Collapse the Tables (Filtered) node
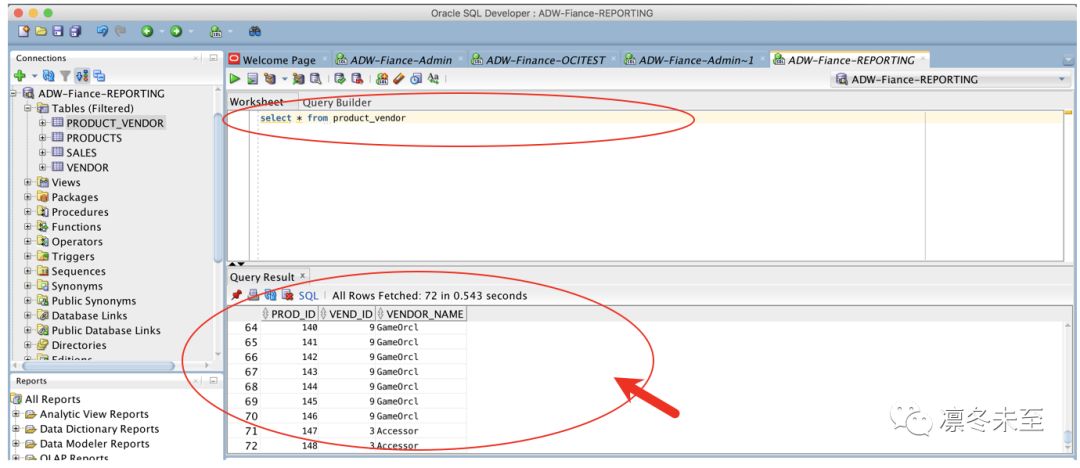Viewport: 1080px width, 468px height. pos(28,108)
